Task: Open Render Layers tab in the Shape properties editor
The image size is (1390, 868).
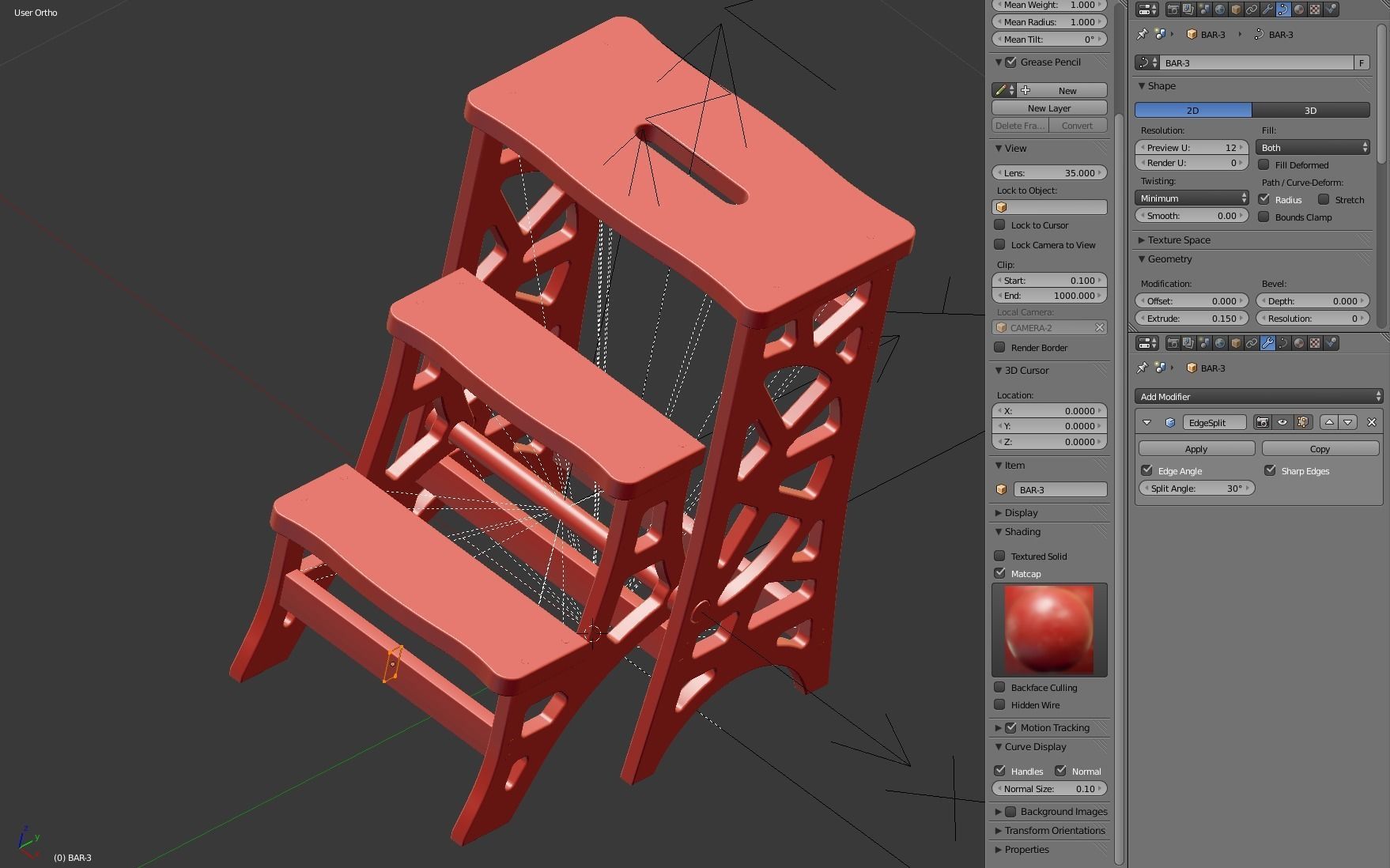Action: [1188, 9]
